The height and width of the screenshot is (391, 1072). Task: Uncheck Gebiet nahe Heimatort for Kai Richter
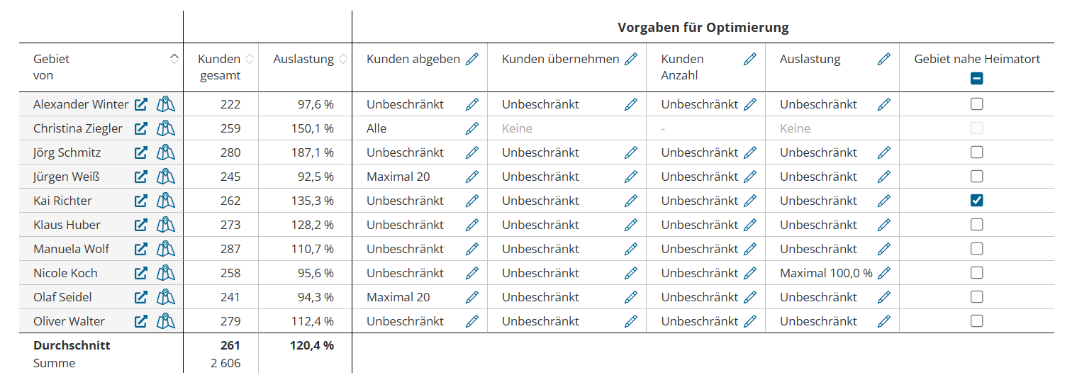[x=977, y=200]
